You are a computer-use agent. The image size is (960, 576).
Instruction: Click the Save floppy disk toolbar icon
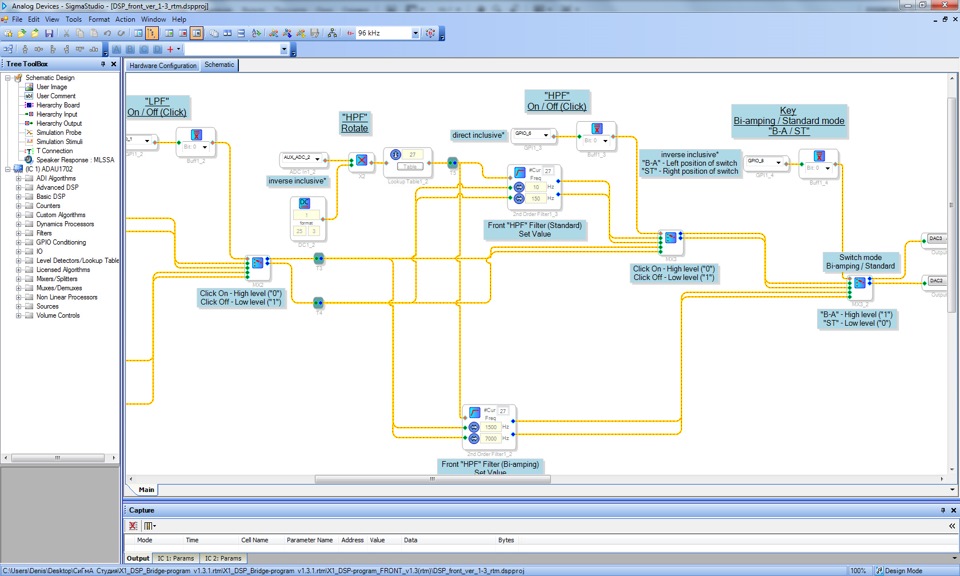[49, 33]
